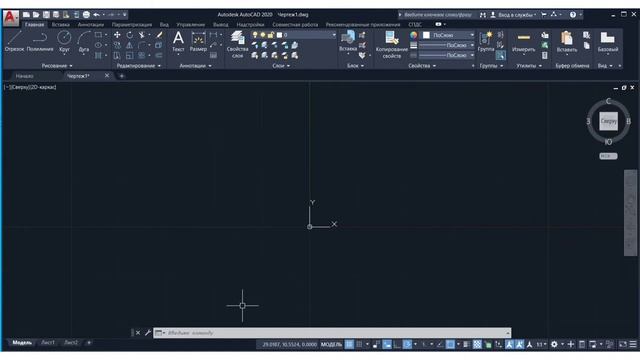Open the Параметризация ribbon tab
The height and width of the screenshot is (360, 640).
point(132,24)
